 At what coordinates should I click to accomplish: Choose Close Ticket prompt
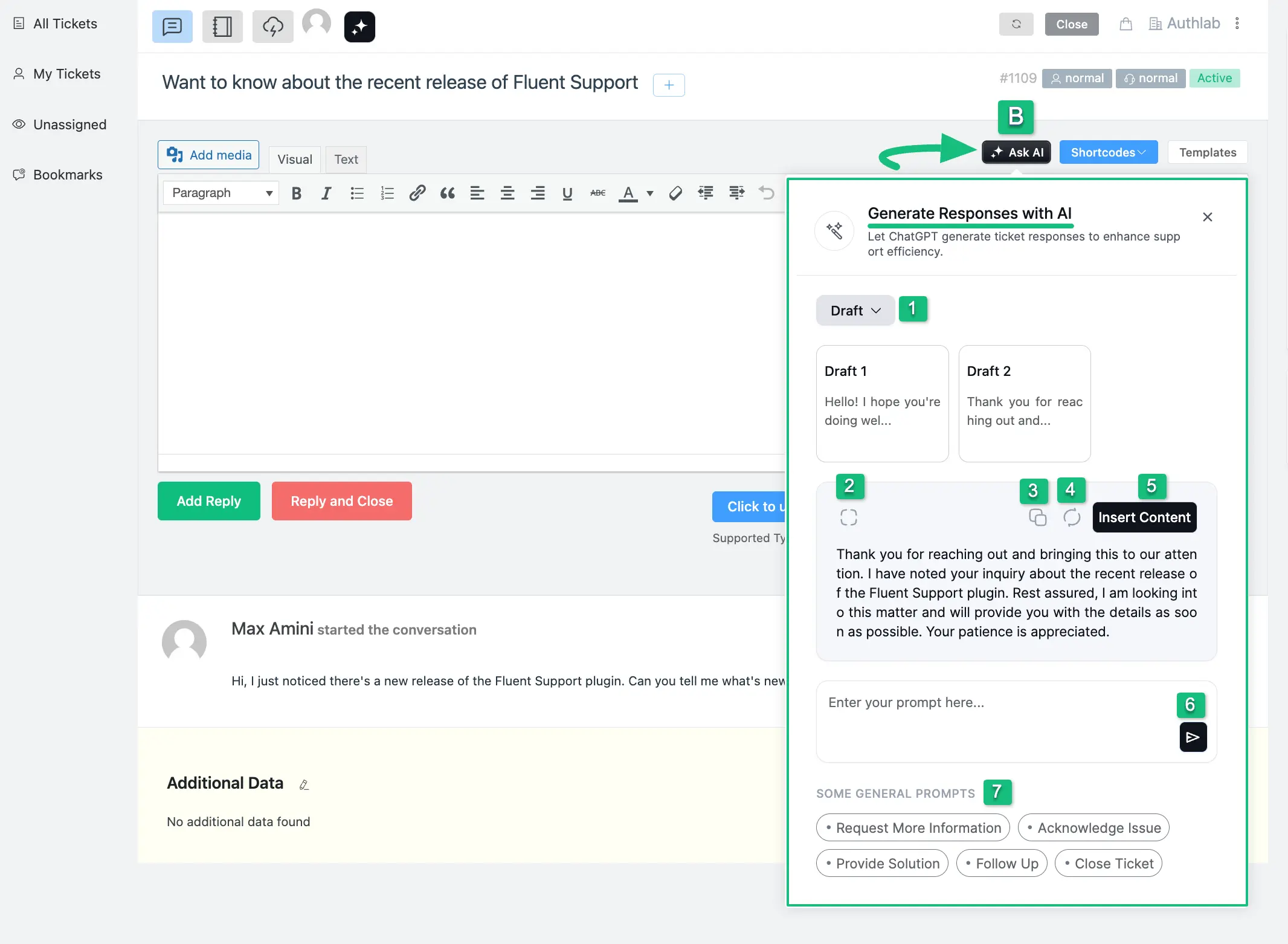click(1109, 864)
